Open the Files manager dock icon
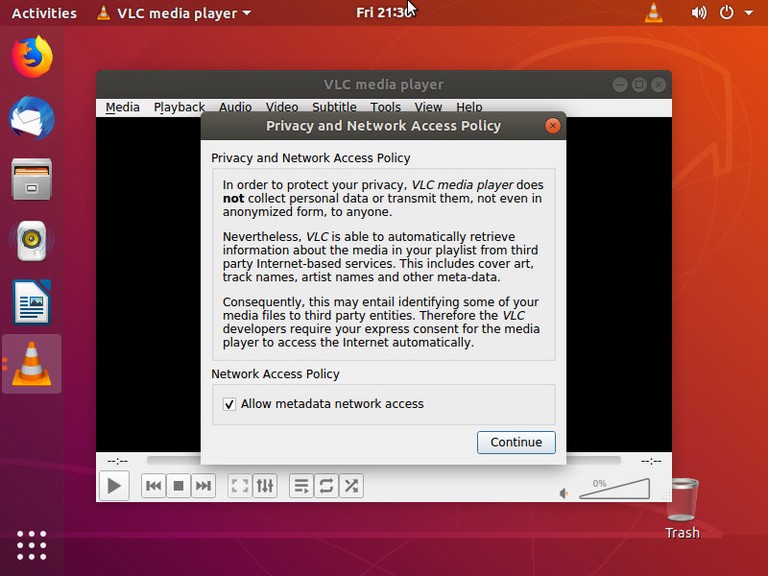Image resolution: width=768 pixels, height=576 pixels. pyautogui.click(x=32, y=179)
